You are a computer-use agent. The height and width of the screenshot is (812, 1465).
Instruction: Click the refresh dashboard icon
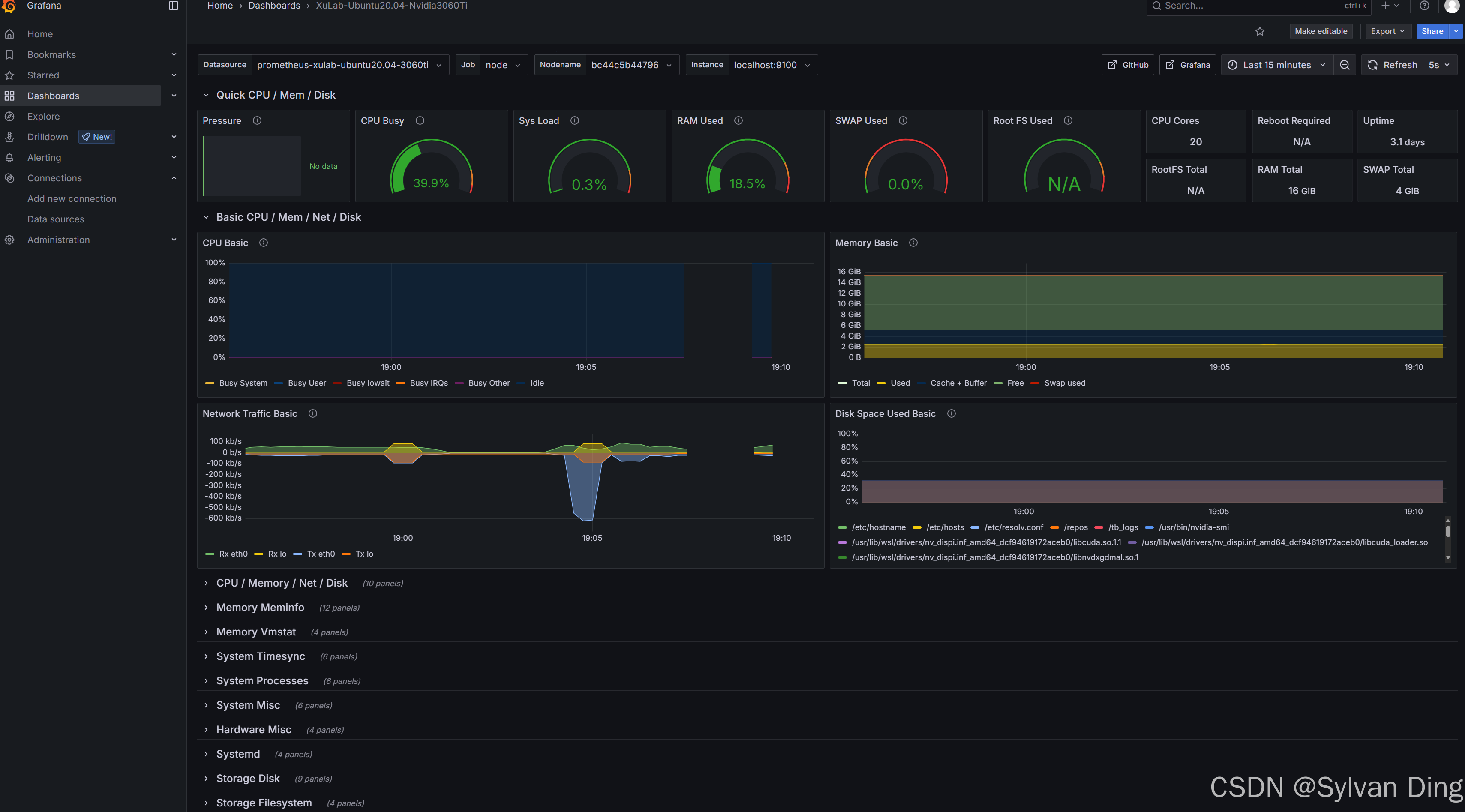pyautogui.click(x=1373, y=65)
